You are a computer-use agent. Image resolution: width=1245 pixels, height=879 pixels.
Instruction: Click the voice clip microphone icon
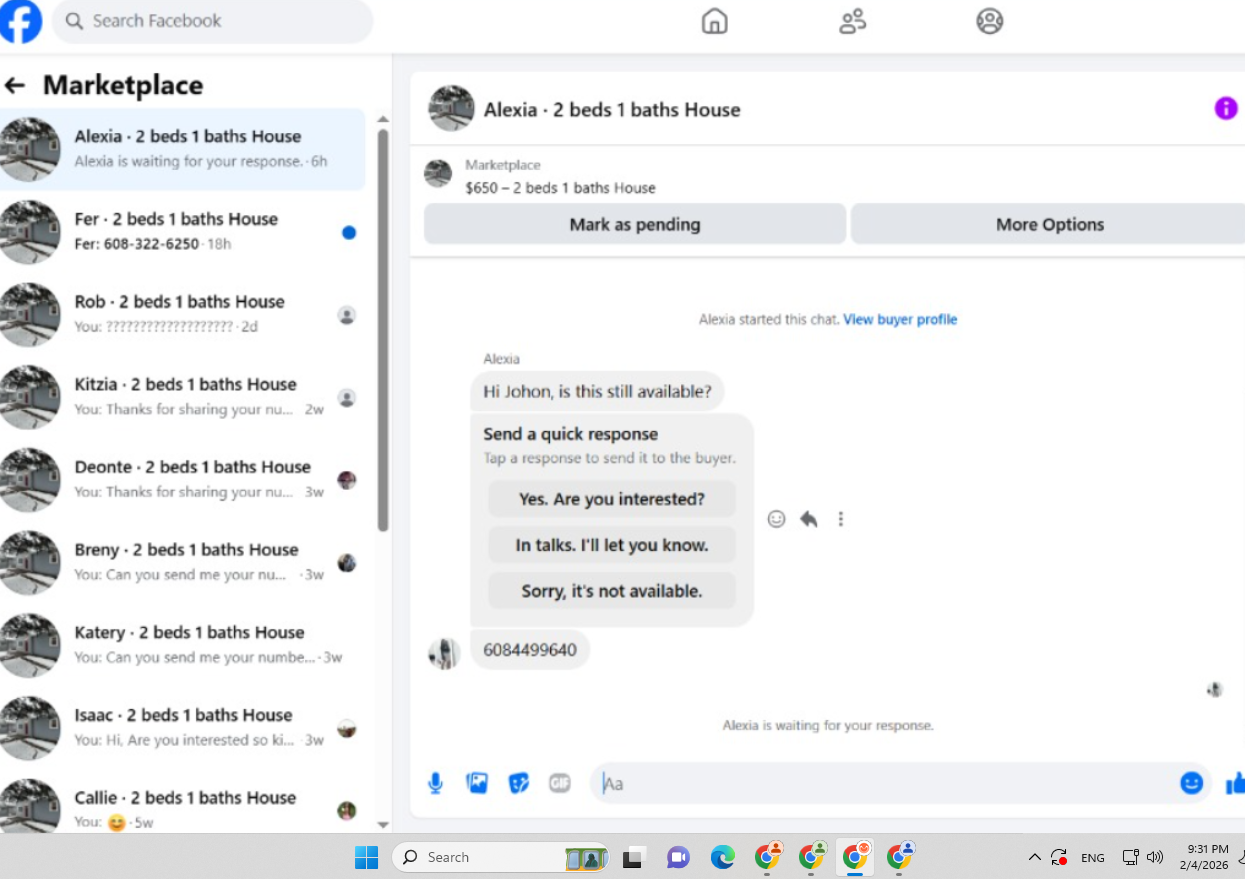point(436,783)
